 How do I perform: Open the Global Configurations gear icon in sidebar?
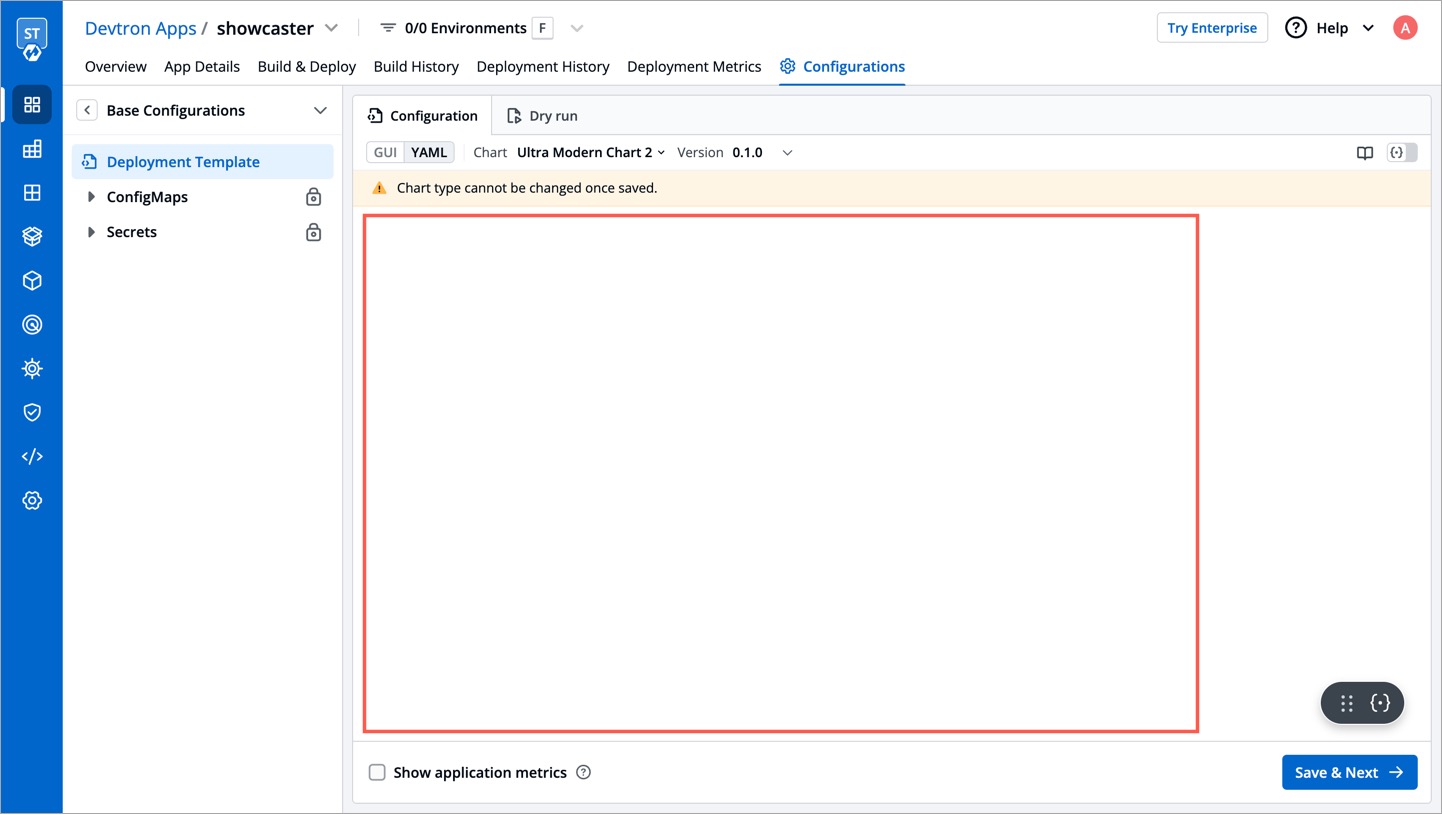pos(32,501)
